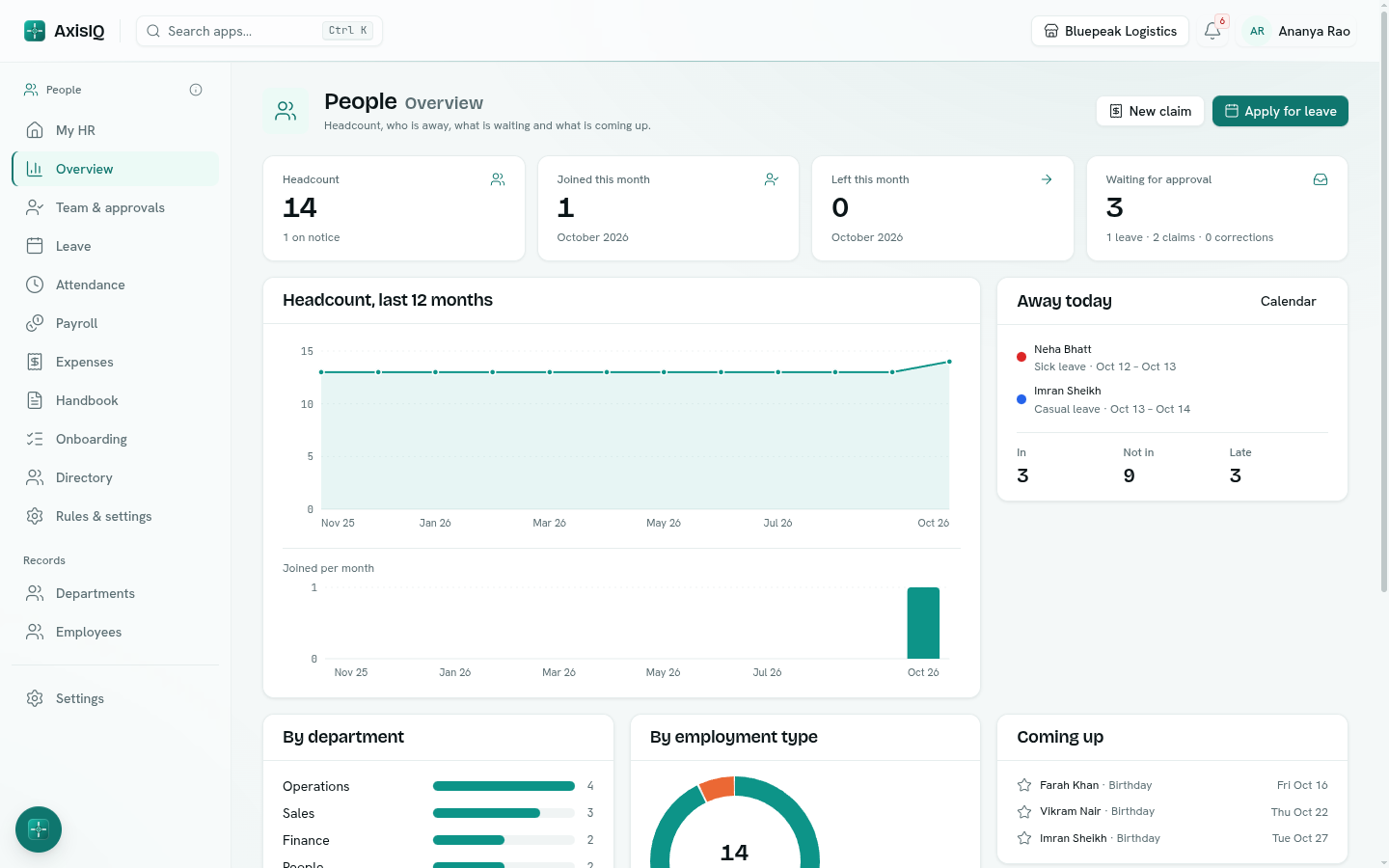The width and height of the screenshot is (1389, 868).
Task: Open Employees records
Action: coord(116,632)
